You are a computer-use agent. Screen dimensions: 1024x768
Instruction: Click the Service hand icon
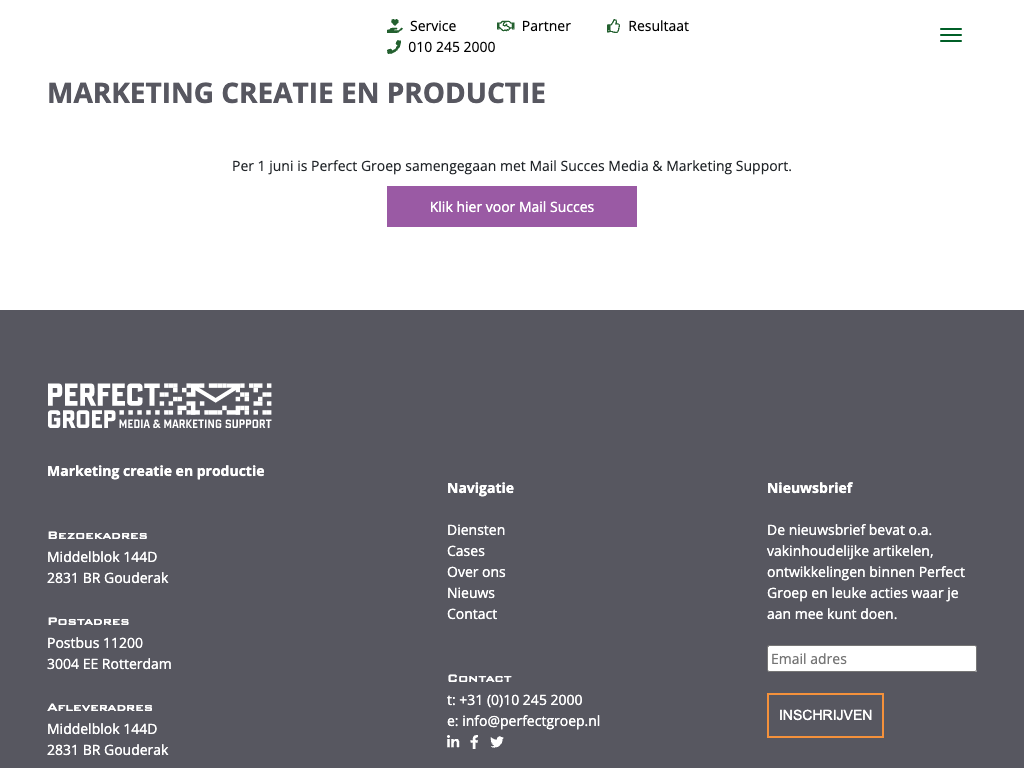(x=395, y=26)
